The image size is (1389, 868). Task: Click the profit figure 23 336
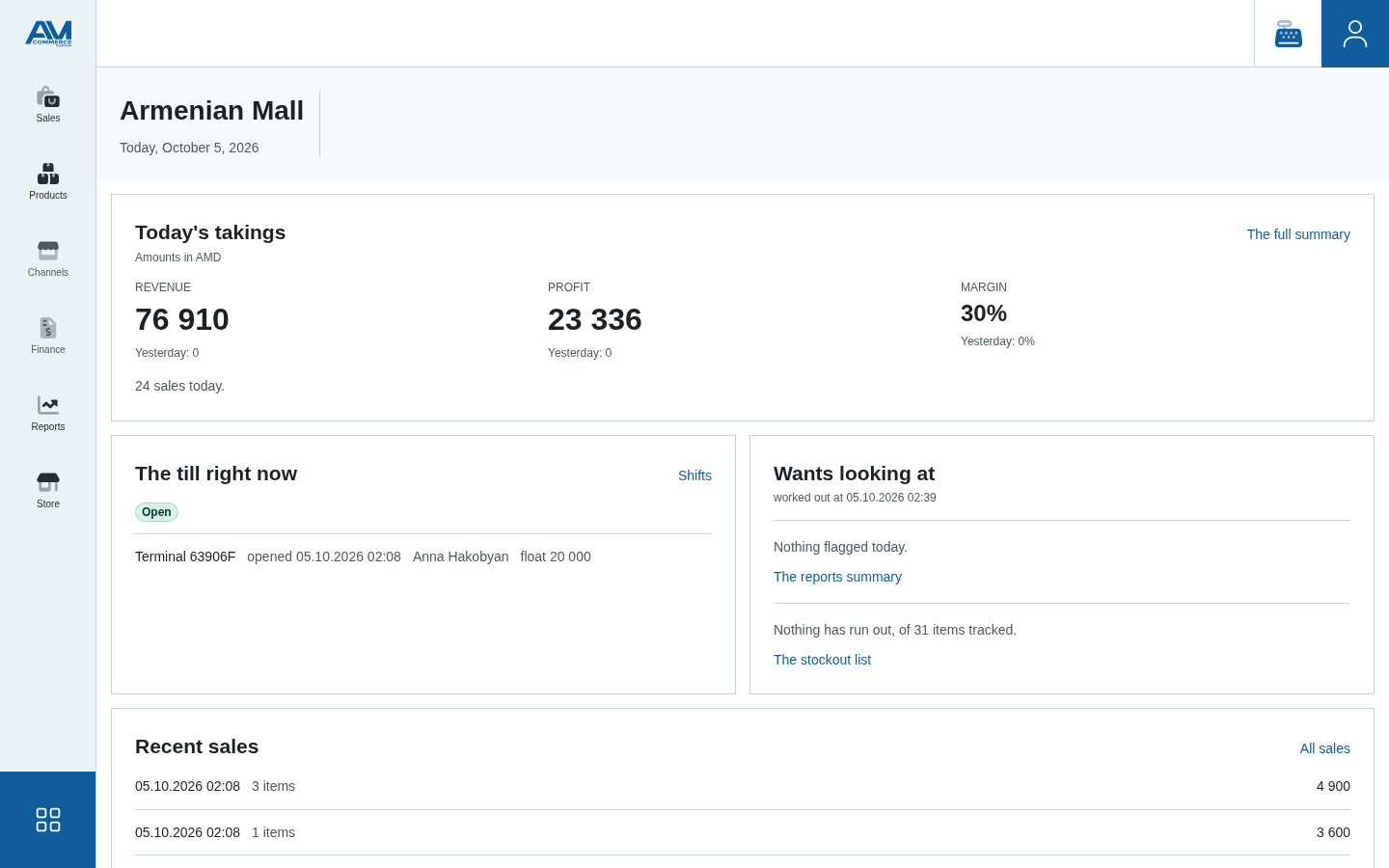(x=595, y=319)
